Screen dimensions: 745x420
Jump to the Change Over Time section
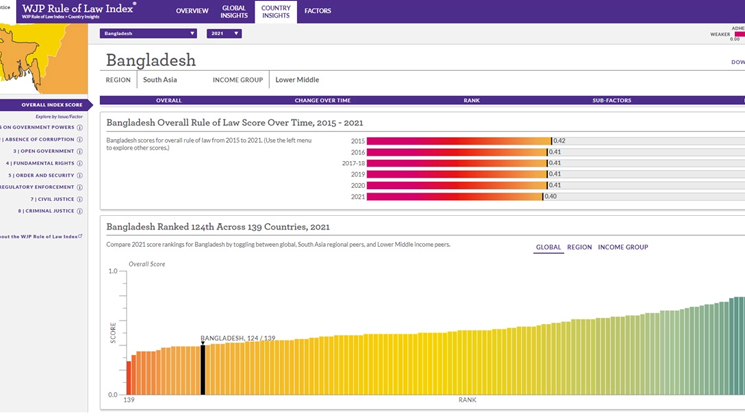(322, 100)
